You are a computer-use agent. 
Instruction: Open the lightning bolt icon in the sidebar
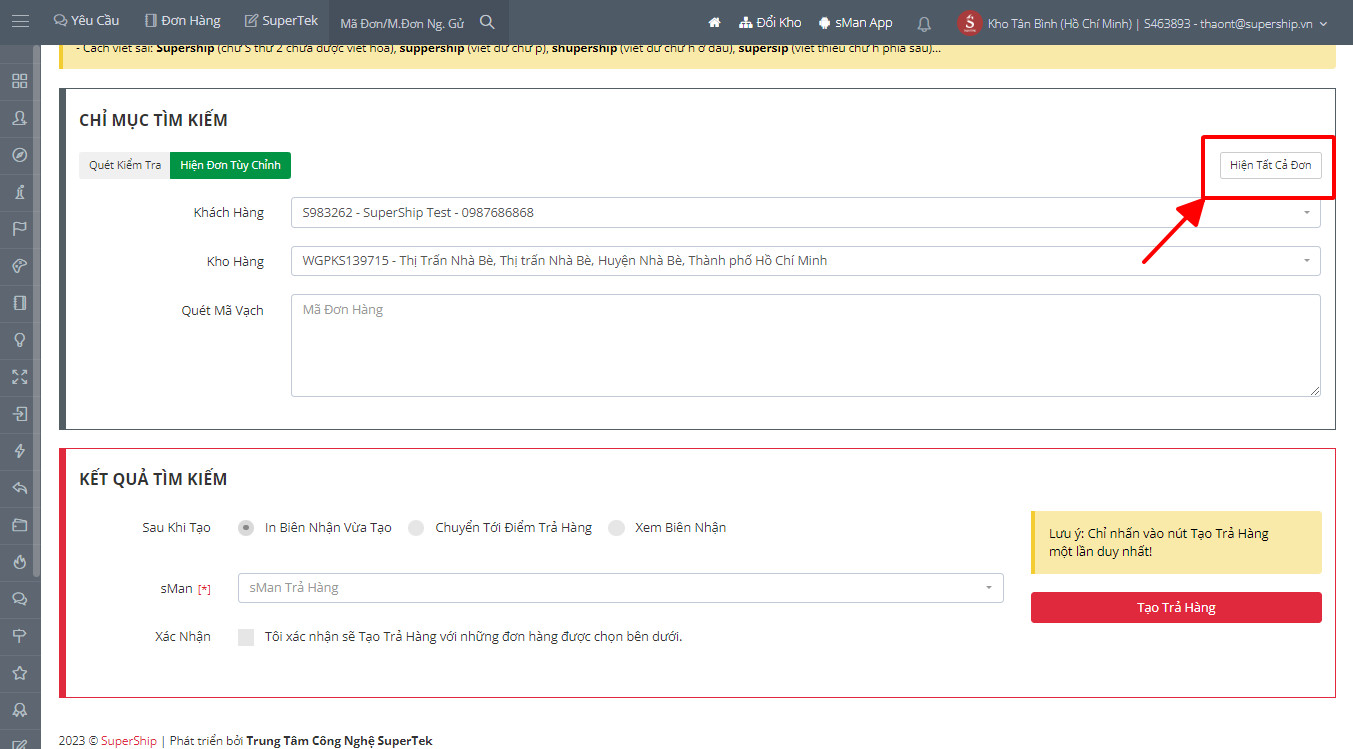coord(19,451)
